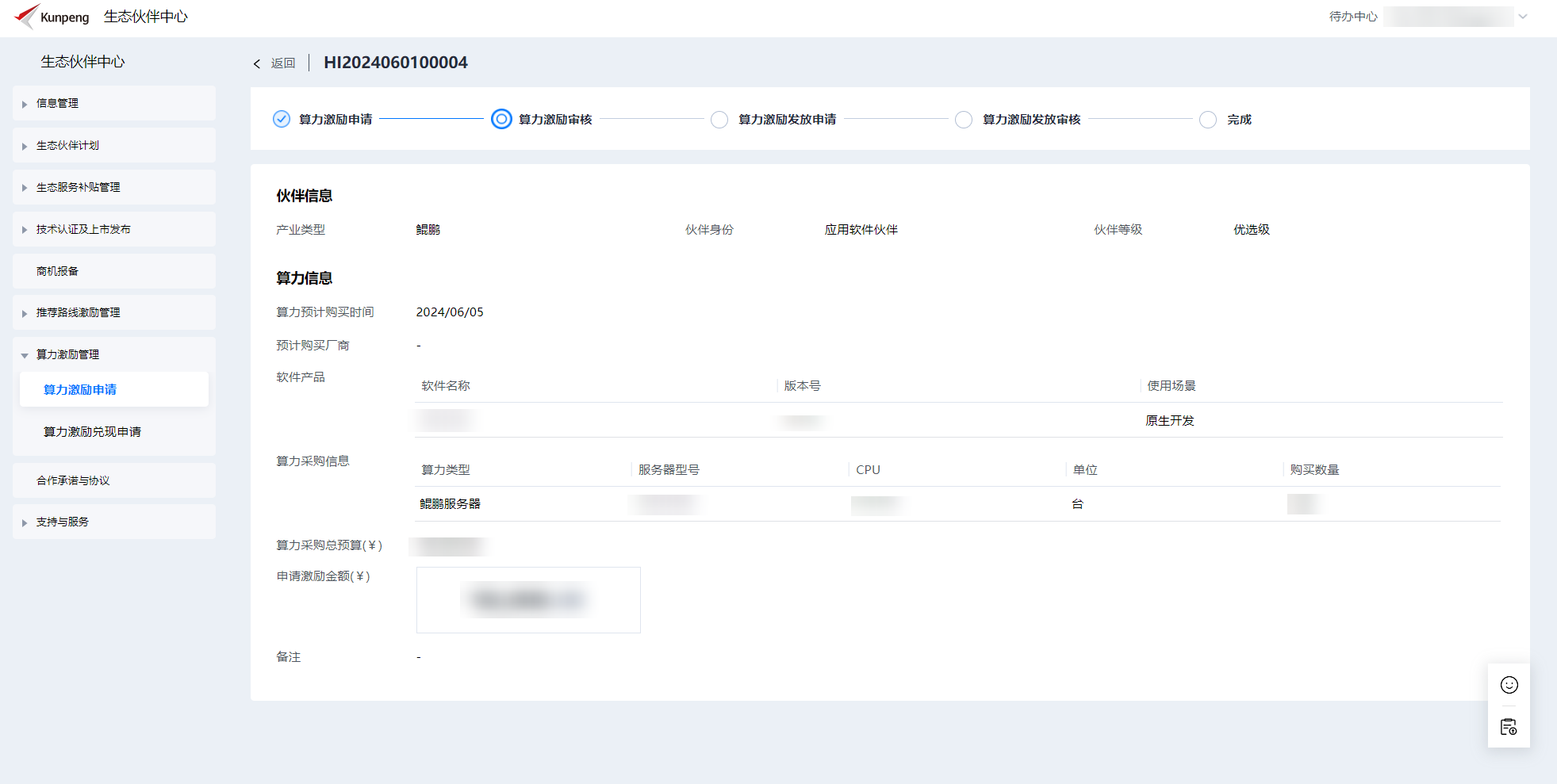Image resolution: width=1557 pixels, height=784 pixels.
Task: Click the 算力激励发放申请 step label
Action: 787,119
